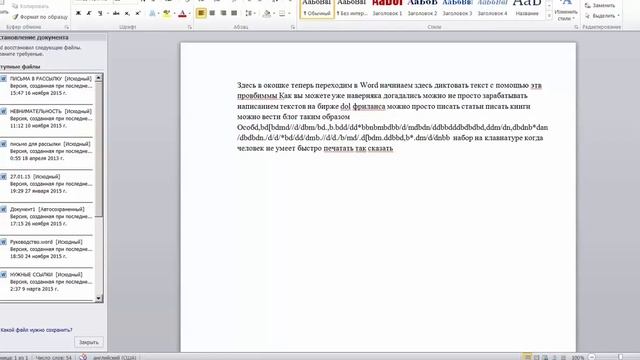640x360 pixels.
Task: Open Изменить стили menu
Action: pyautogui.click(x=566, y=11)
